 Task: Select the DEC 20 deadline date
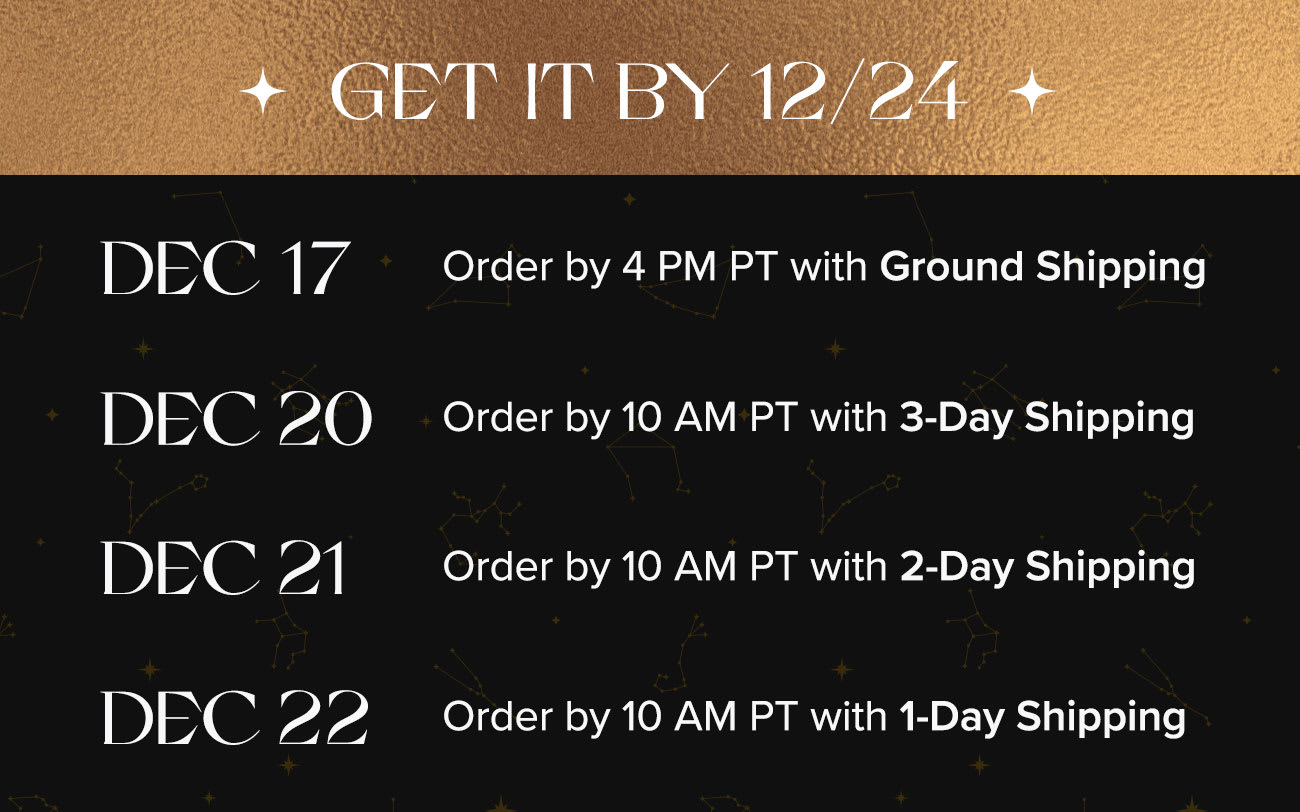[238, 417]
